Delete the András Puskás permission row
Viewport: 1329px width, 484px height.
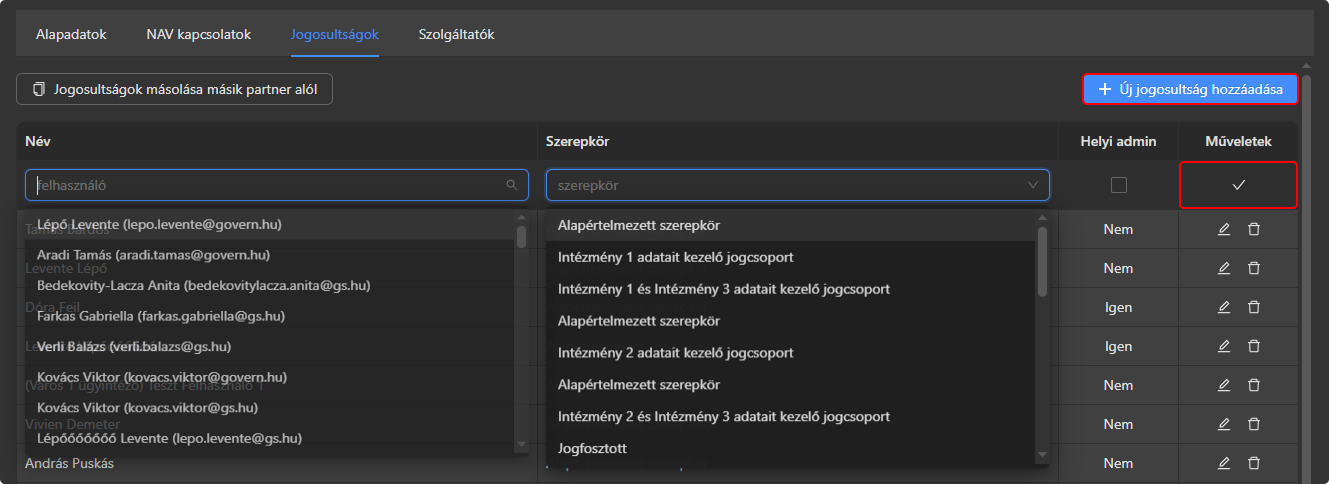[1253, 463]
